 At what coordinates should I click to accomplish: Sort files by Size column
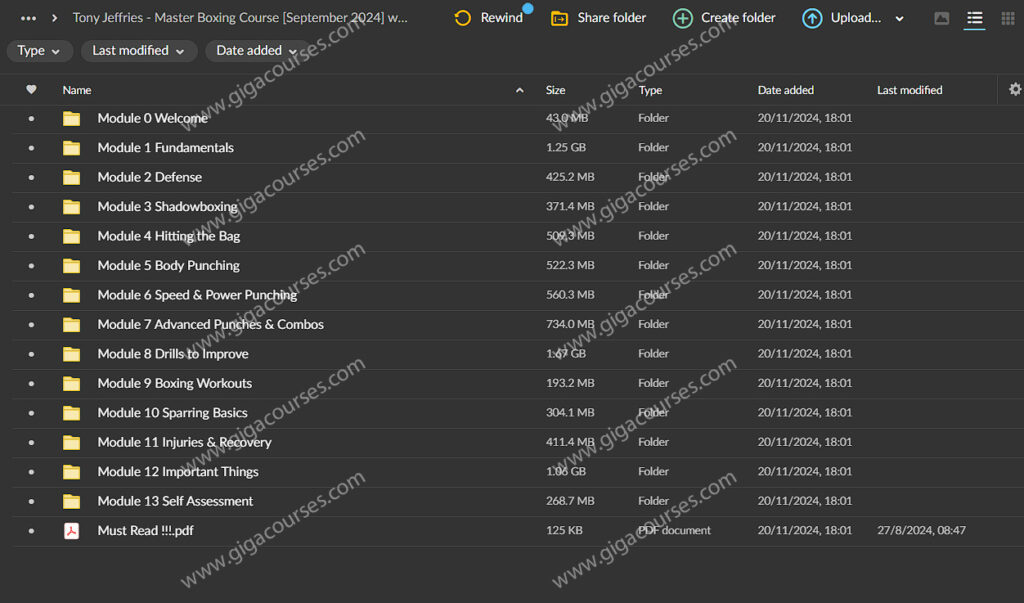click(x=555, y=90)
